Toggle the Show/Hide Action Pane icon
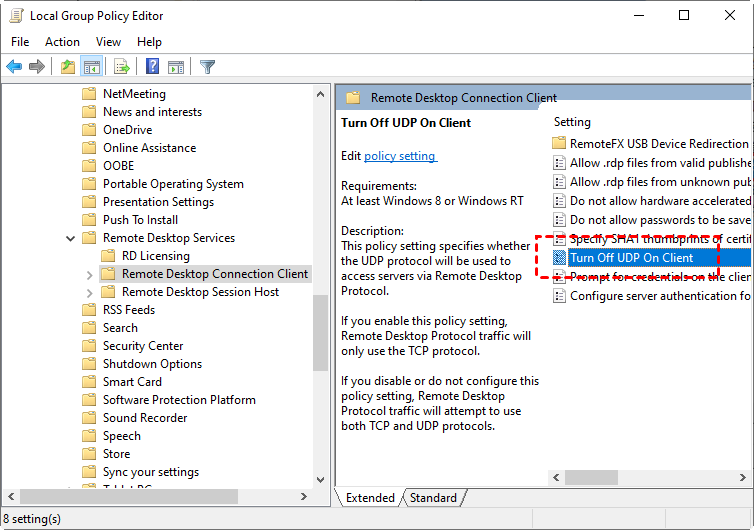This screenshot has height=530, width=754. pyautogui.click(x=176, y=67)
